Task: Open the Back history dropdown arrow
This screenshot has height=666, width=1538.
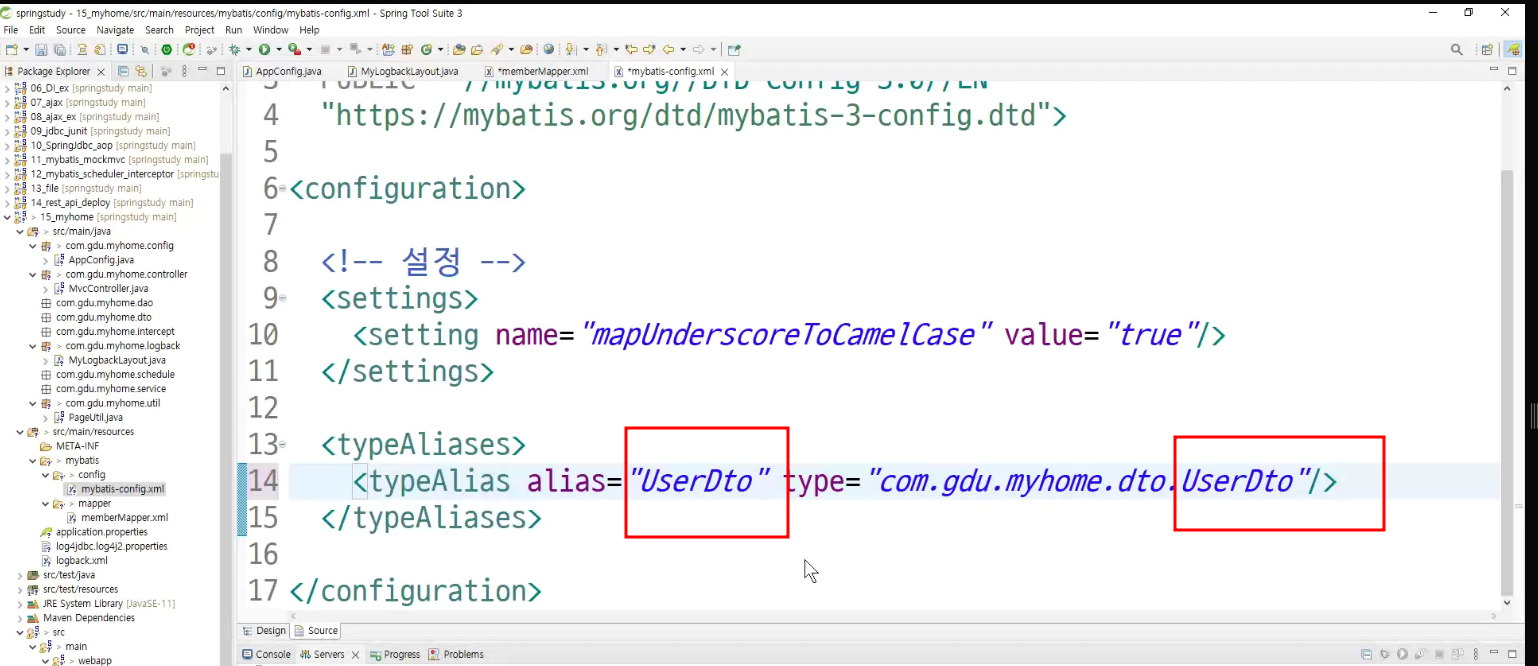Action: coord(683,49)
